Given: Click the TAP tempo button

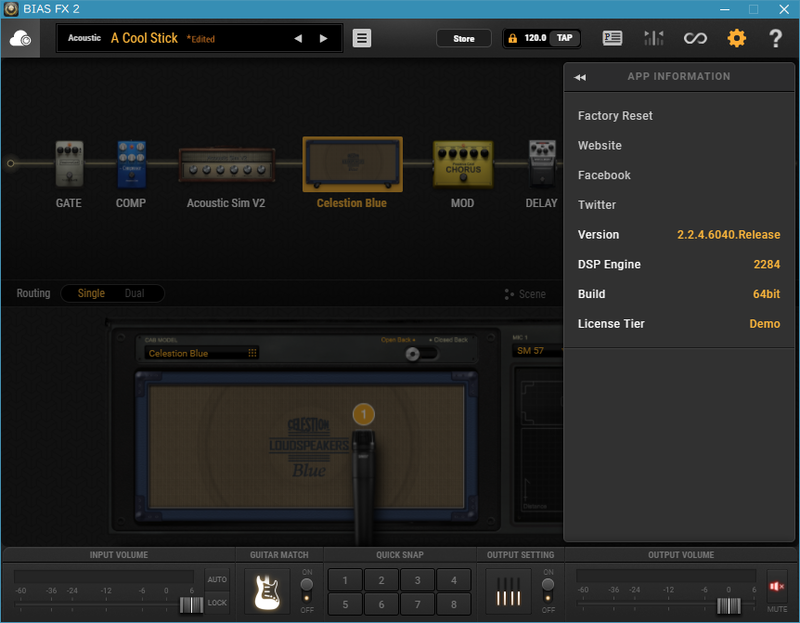Looking at the screenshot, I should coord(564,38).
